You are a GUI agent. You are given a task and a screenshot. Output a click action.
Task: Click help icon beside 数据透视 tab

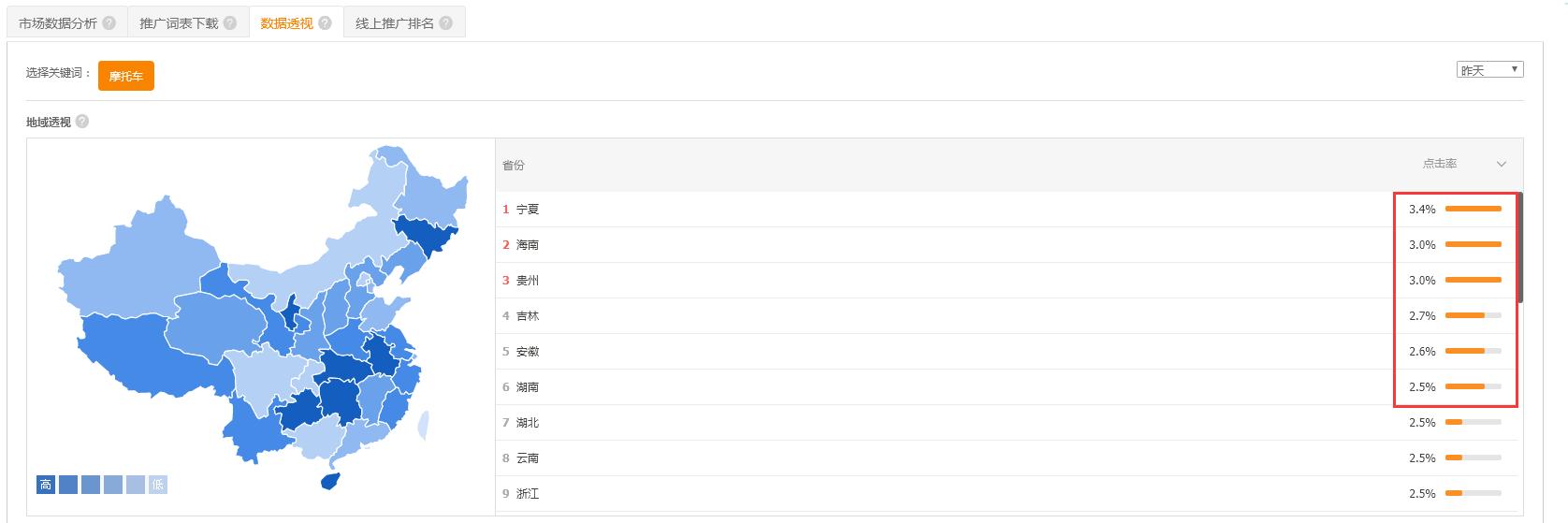[x=325, y=23]
